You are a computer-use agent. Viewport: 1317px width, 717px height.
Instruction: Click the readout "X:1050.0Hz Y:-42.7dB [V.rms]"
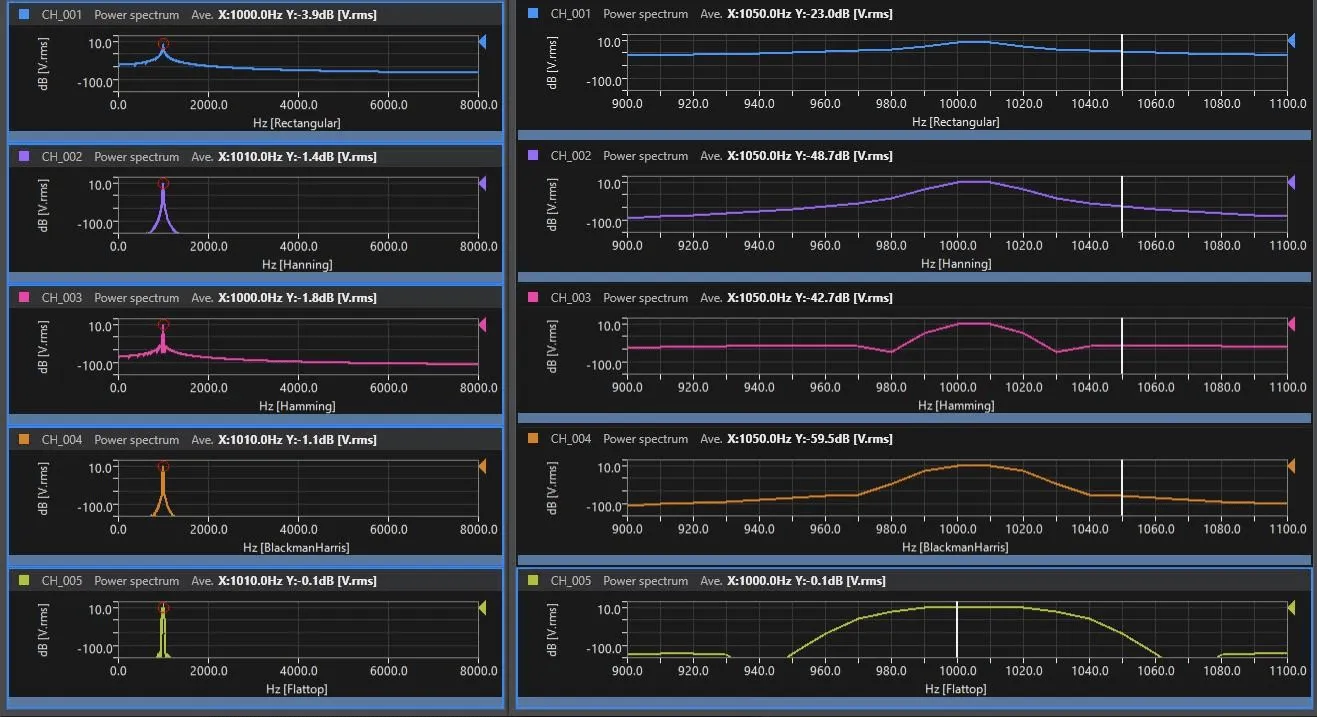pyautogui.click(x=810, y=298)
